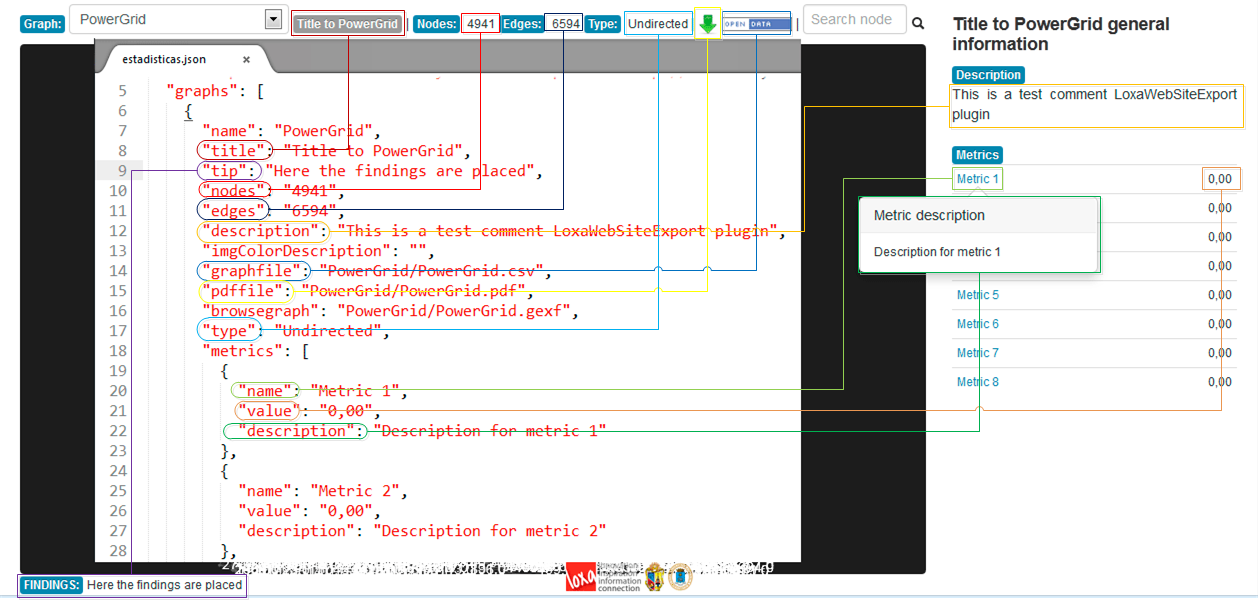This screenshot has height=600, width=1259.
Task: Click the "graphfile" key in JSON
Action: click(x=253, y=271)
